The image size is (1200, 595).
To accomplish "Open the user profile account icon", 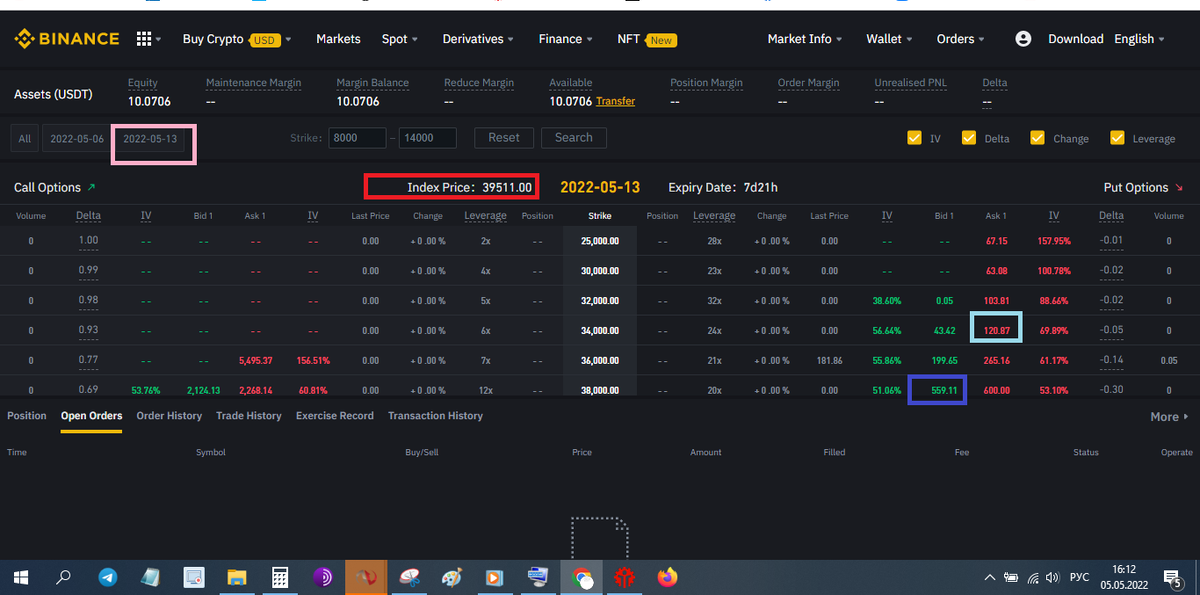I will (1023, 39).
